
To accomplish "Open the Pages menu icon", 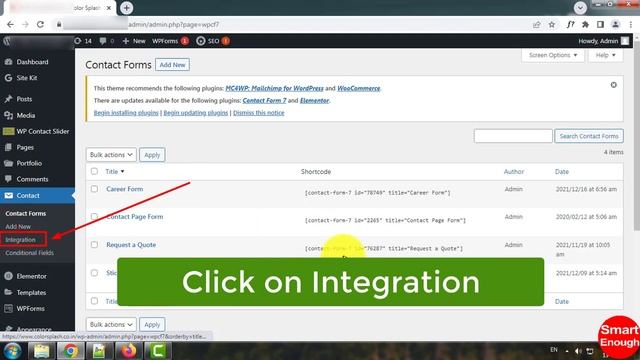I will [8, 147].
